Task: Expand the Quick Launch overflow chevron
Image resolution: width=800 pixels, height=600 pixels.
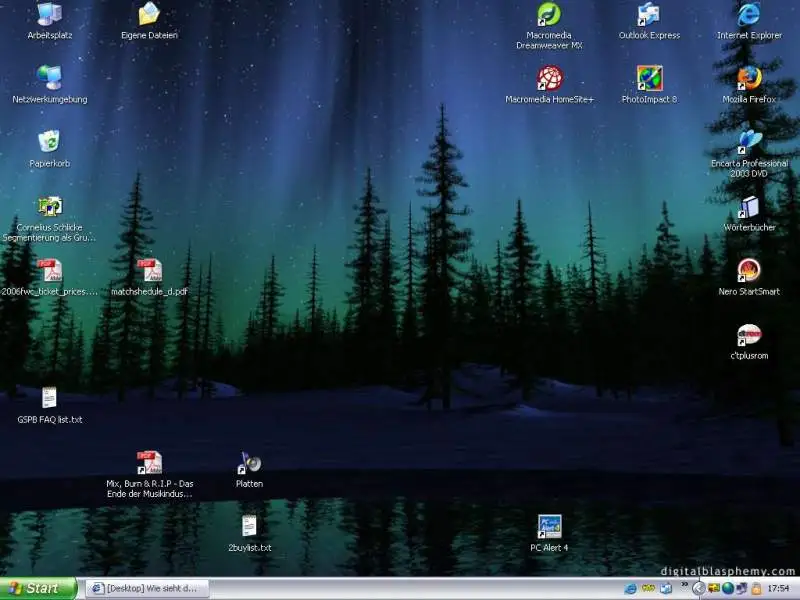Action: (685, 582)
